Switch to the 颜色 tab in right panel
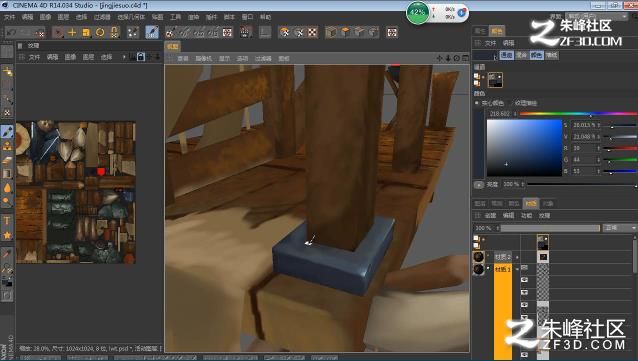Viewport: 638px width, 361px height. [497, 31]
